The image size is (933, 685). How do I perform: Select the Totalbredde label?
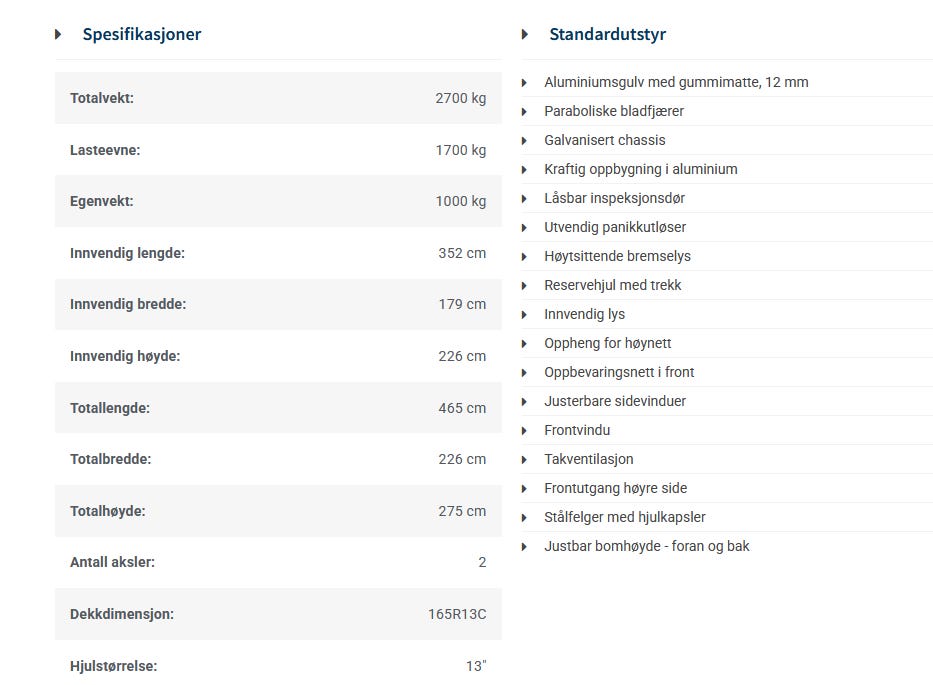[x=111, y=459]
